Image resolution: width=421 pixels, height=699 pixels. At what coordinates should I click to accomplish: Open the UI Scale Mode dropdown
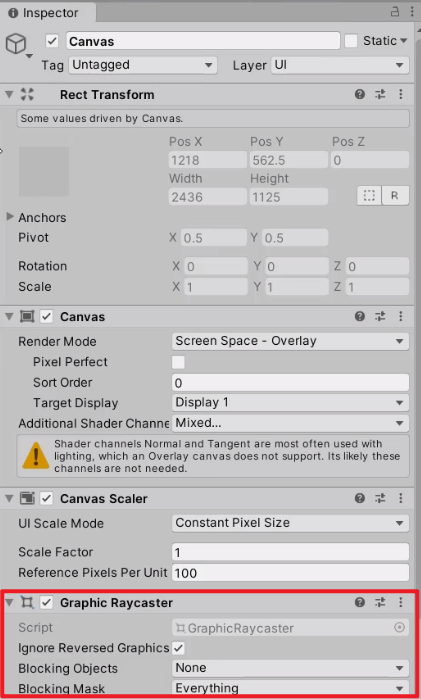(290, 523)
